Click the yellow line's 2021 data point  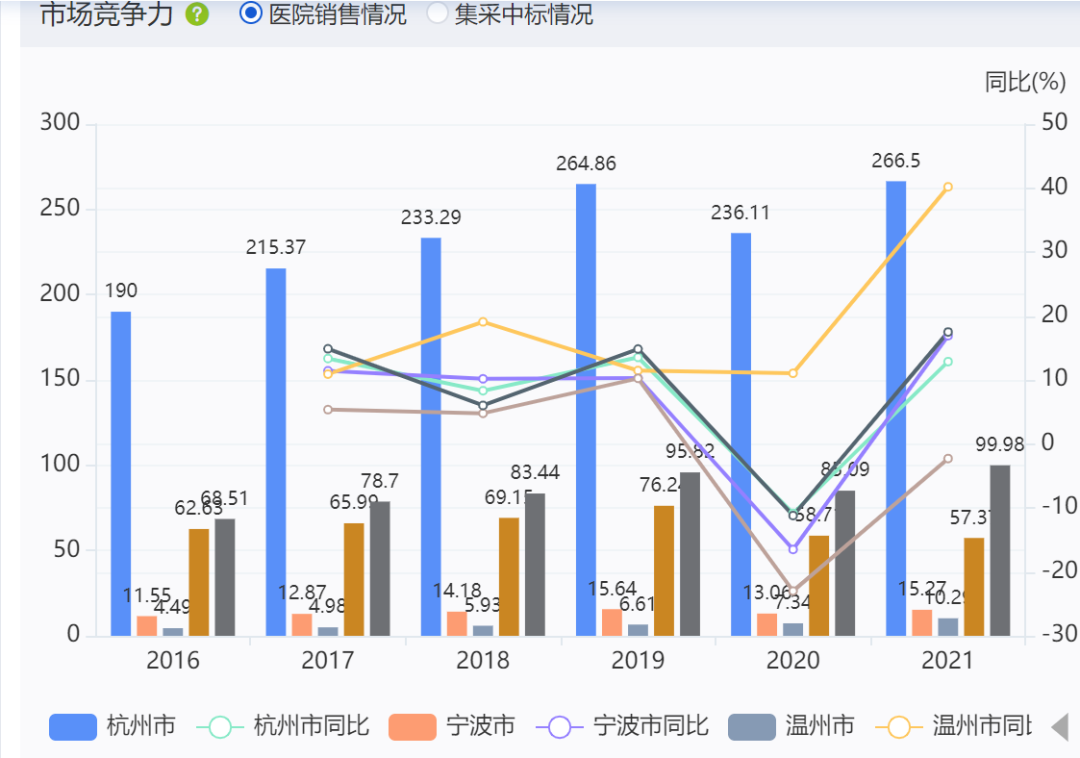(948, 187)
